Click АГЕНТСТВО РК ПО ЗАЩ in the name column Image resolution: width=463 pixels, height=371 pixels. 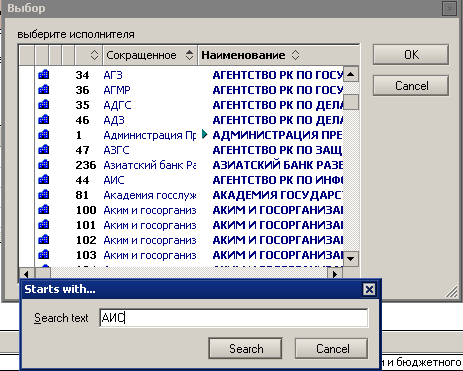click(x=277, y=150)
